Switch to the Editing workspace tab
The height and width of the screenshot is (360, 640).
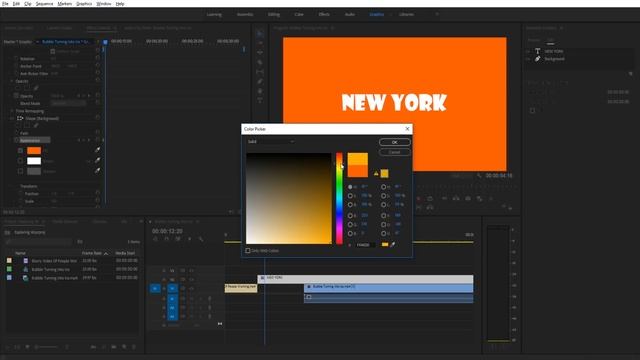pos(274,14)
